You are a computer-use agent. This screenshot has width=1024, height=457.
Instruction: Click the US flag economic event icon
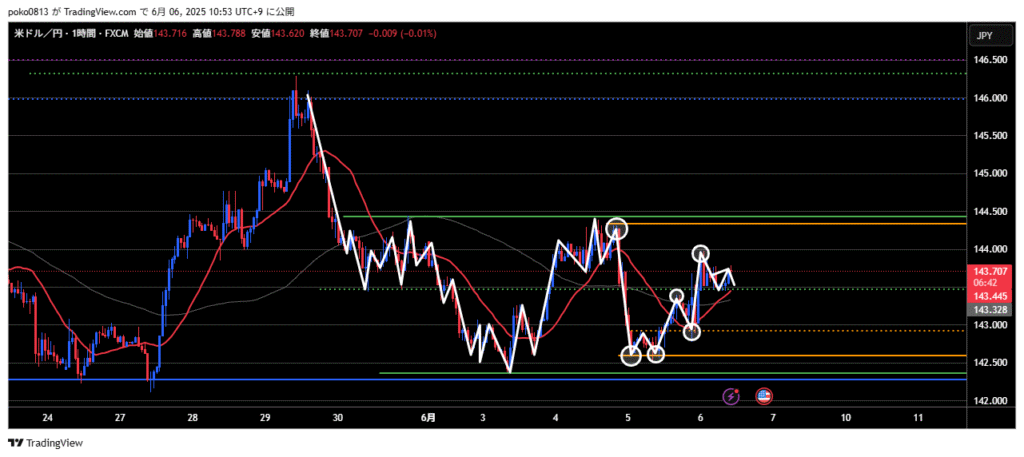pyautogui.click(x=764, y=396)
